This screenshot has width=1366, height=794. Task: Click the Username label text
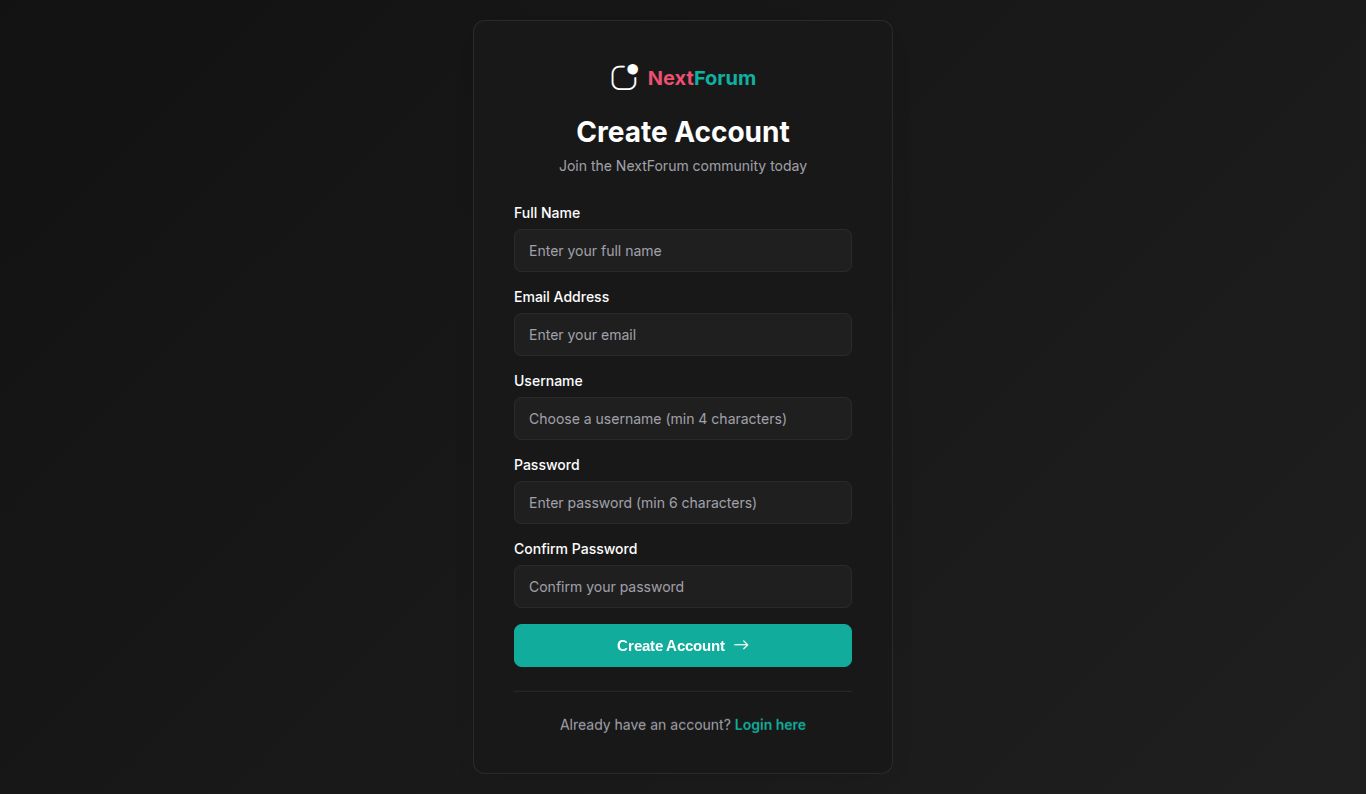click(548, 381)
